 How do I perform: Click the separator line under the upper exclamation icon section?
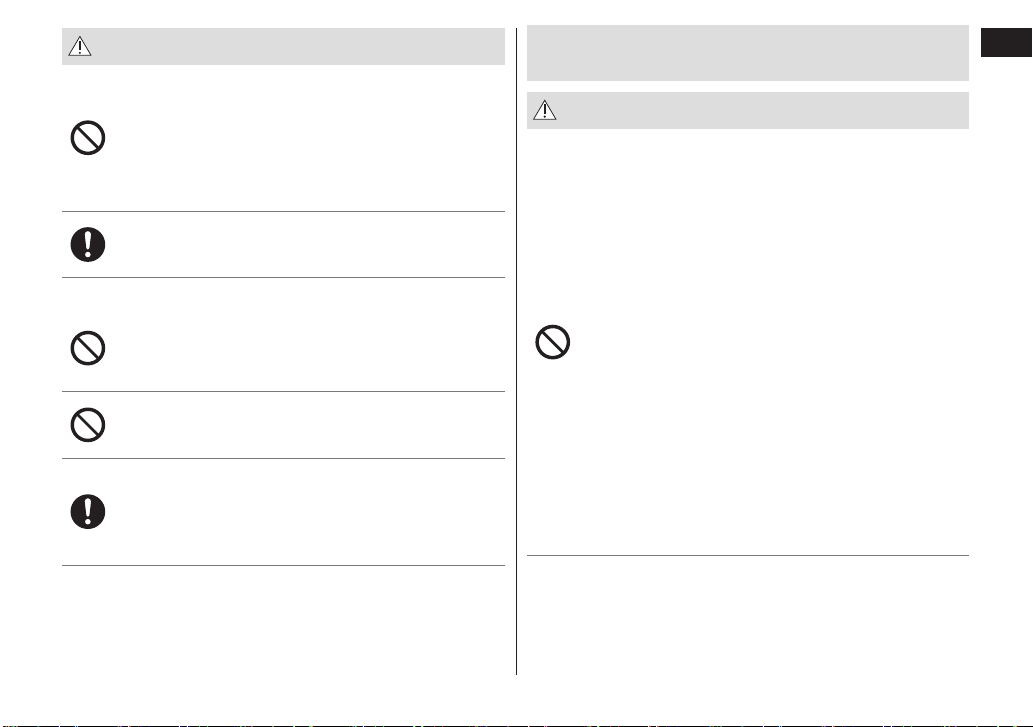283,277
